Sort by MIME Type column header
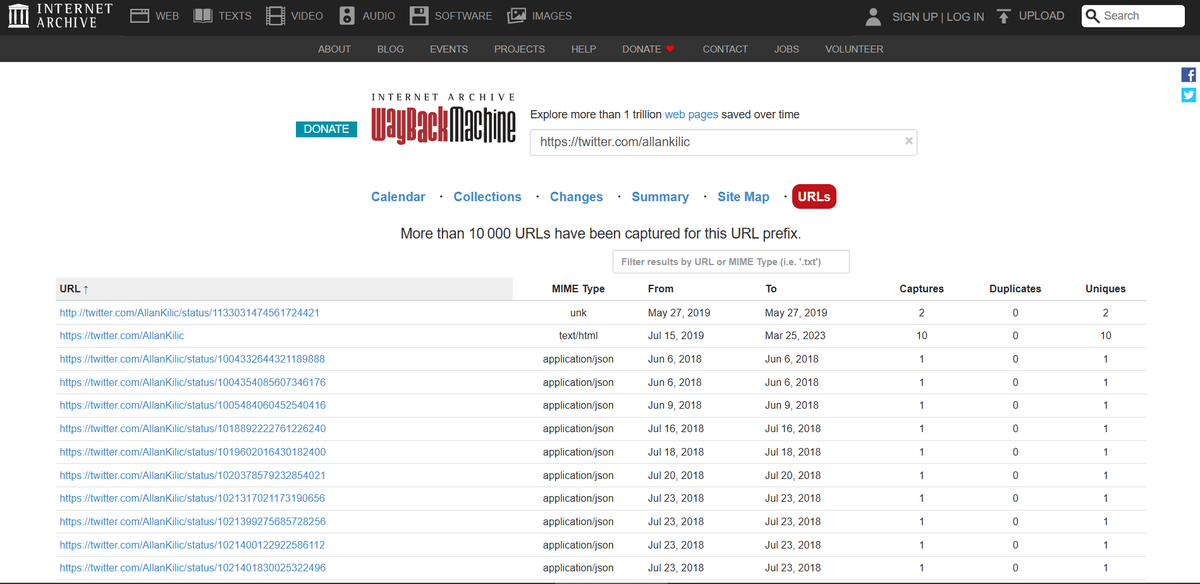This screenshot has height=584, width=1200. [578, 289]
